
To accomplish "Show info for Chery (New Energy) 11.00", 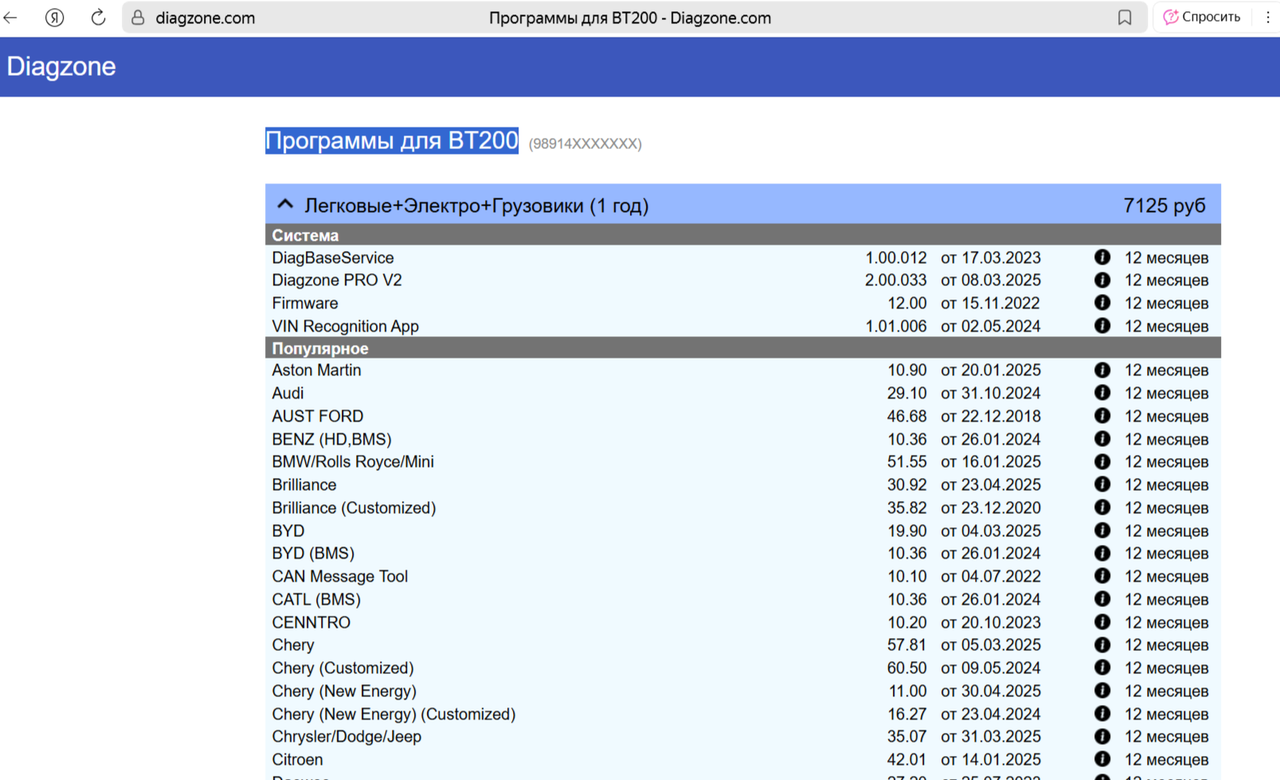I will click(1102, 691).
